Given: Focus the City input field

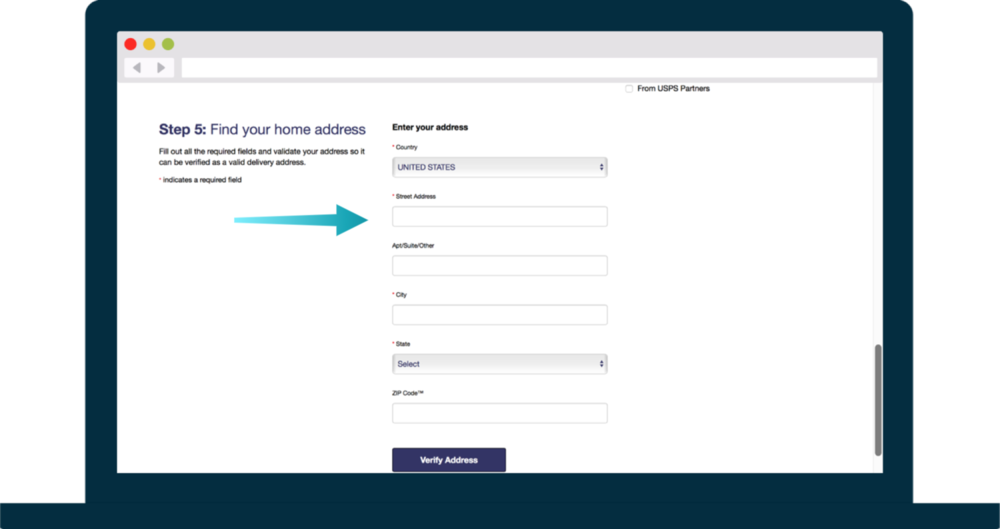Looking at the screenshot, I should point(499,315).
